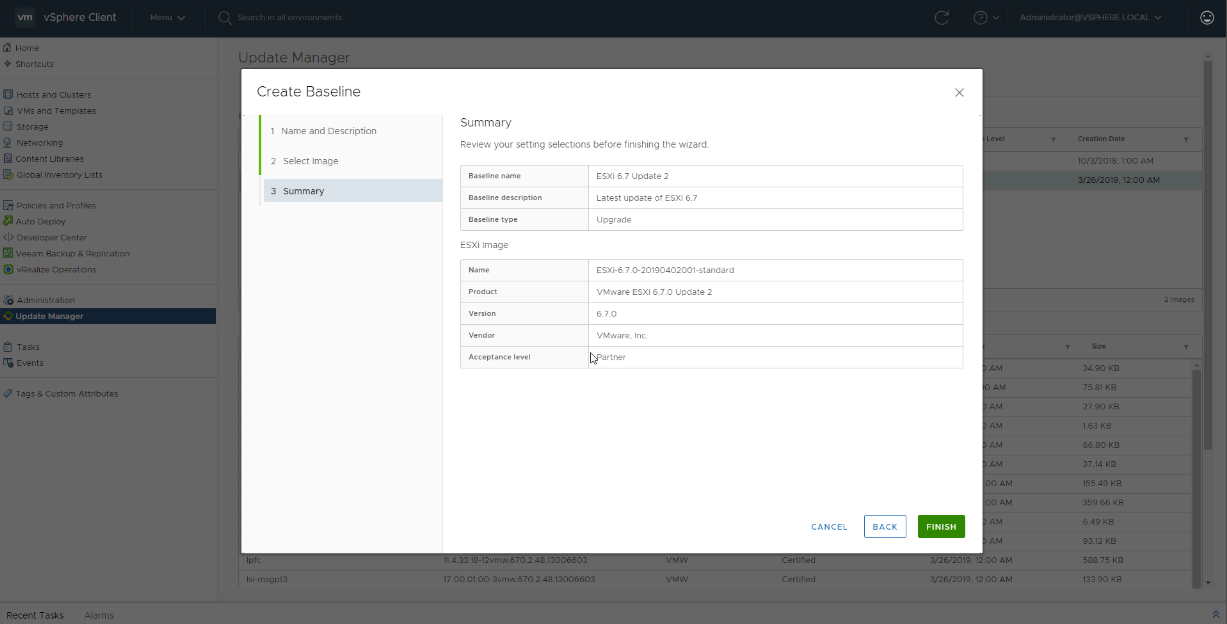Click the Update Manager page heading

click(294, 58)
